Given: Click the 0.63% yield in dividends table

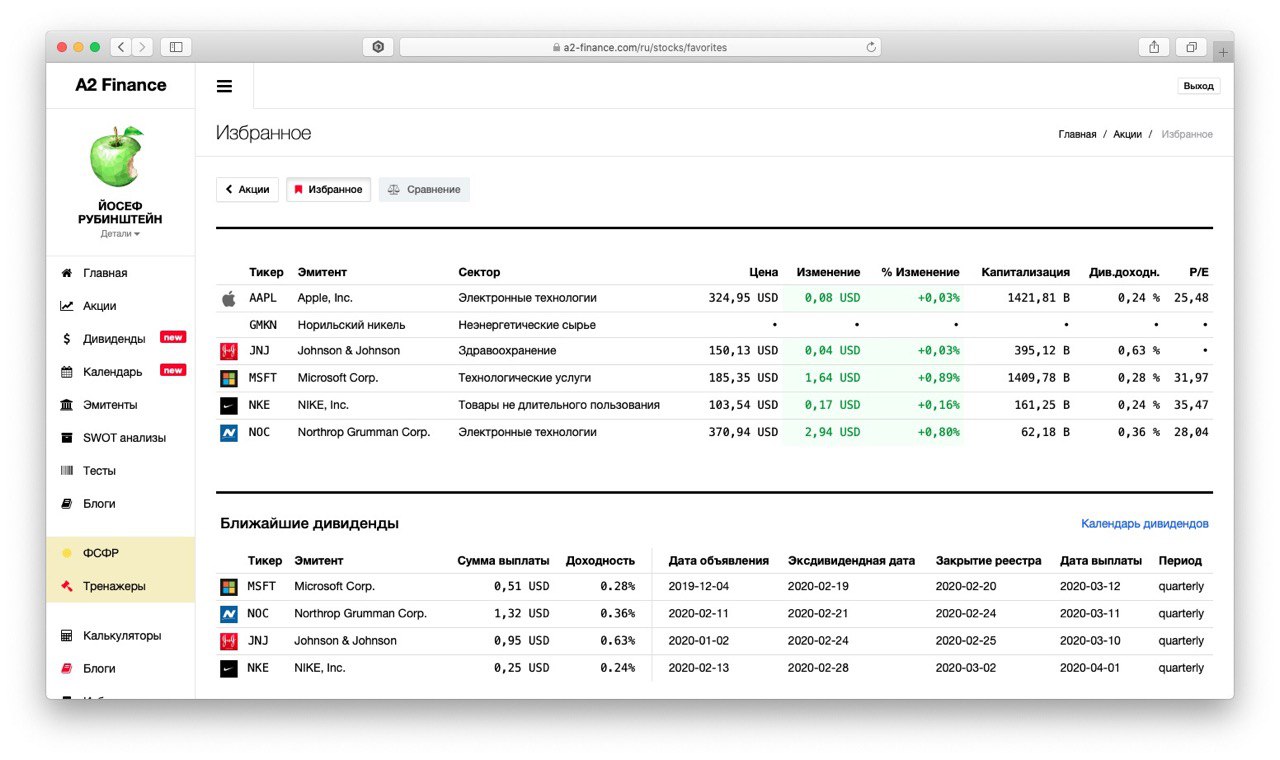Looking at the screenshot, I should [617, 641].
